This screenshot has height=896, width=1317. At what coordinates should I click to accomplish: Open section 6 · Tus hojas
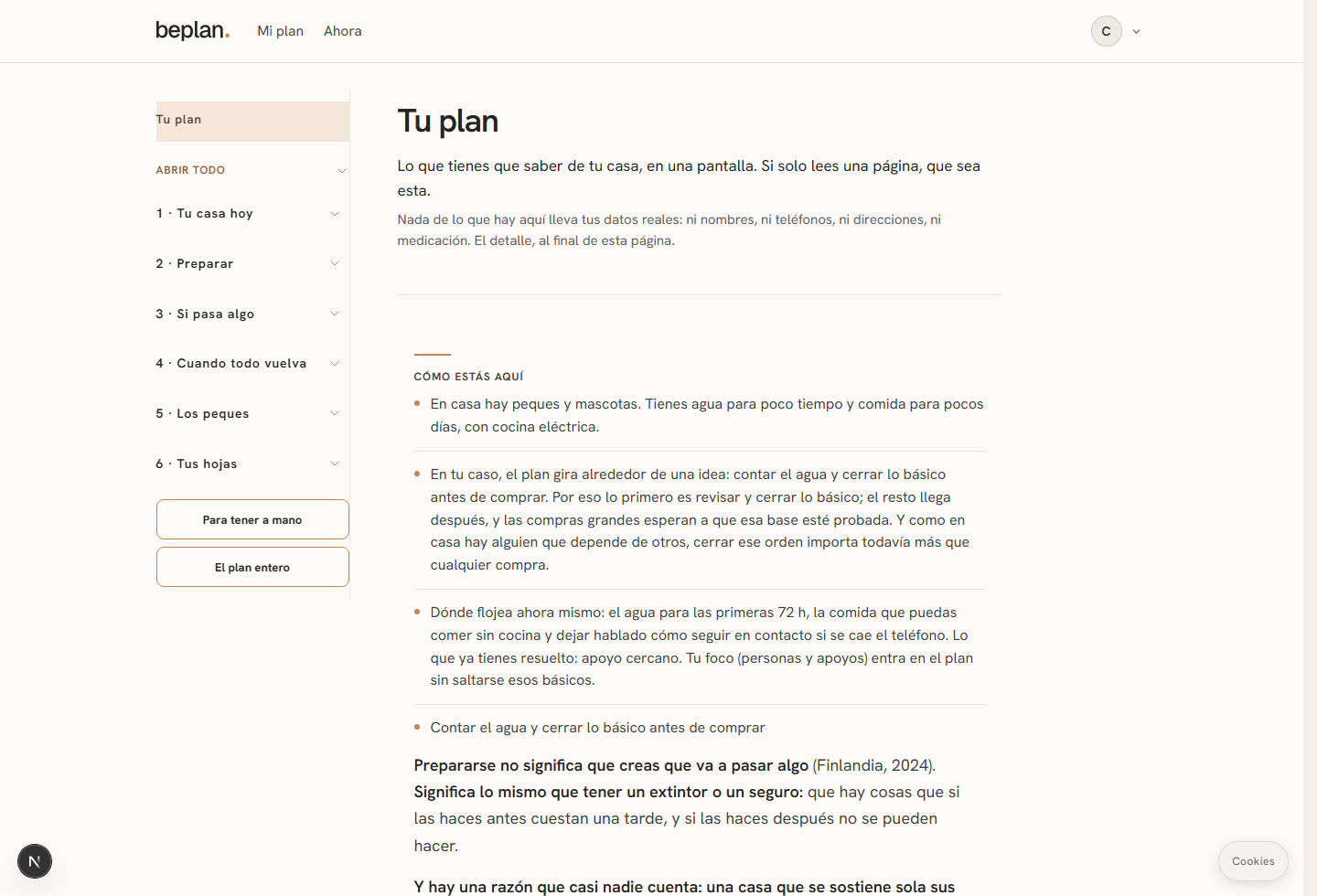[x=196, y=464]
